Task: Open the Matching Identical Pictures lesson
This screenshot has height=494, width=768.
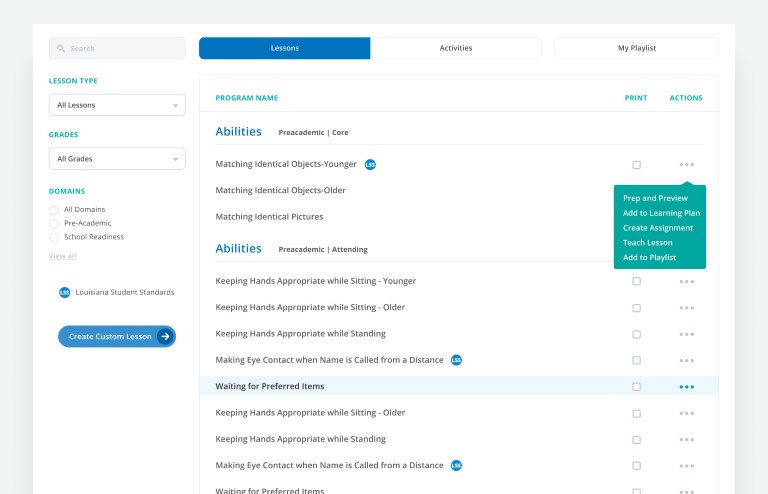Action: click(269, 216)
